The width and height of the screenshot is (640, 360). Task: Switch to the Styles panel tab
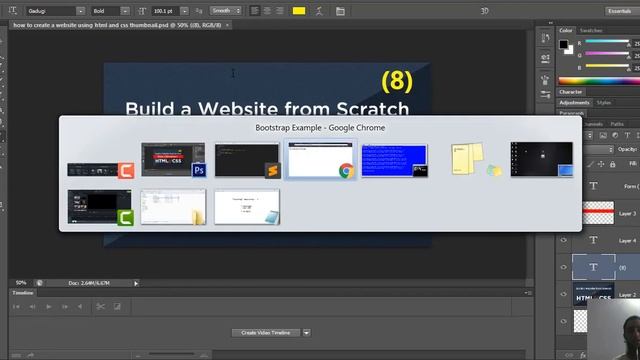point(604,103)
